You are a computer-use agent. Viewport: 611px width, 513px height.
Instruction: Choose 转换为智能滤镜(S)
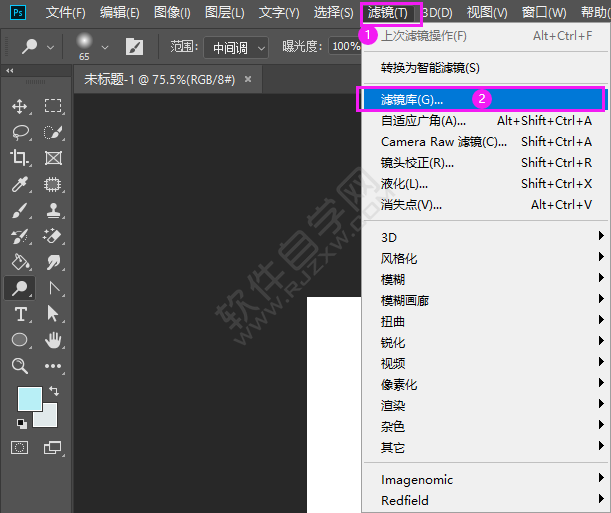click(x=486, y=68)
